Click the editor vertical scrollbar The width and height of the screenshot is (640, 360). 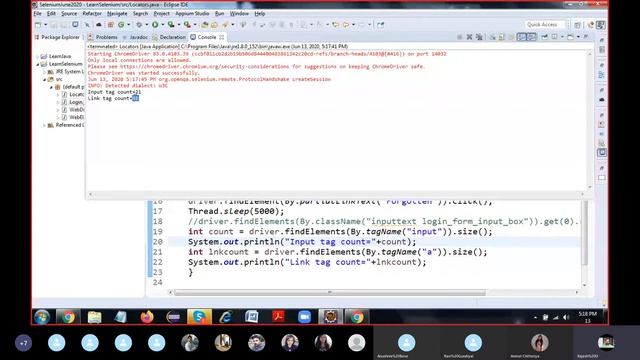584,233
